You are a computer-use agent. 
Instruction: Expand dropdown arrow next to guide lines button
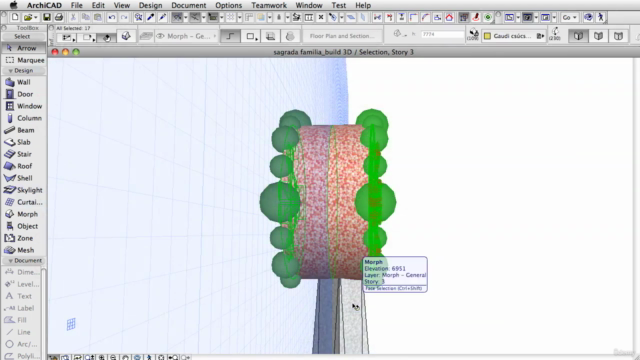[x=185, y=17]
